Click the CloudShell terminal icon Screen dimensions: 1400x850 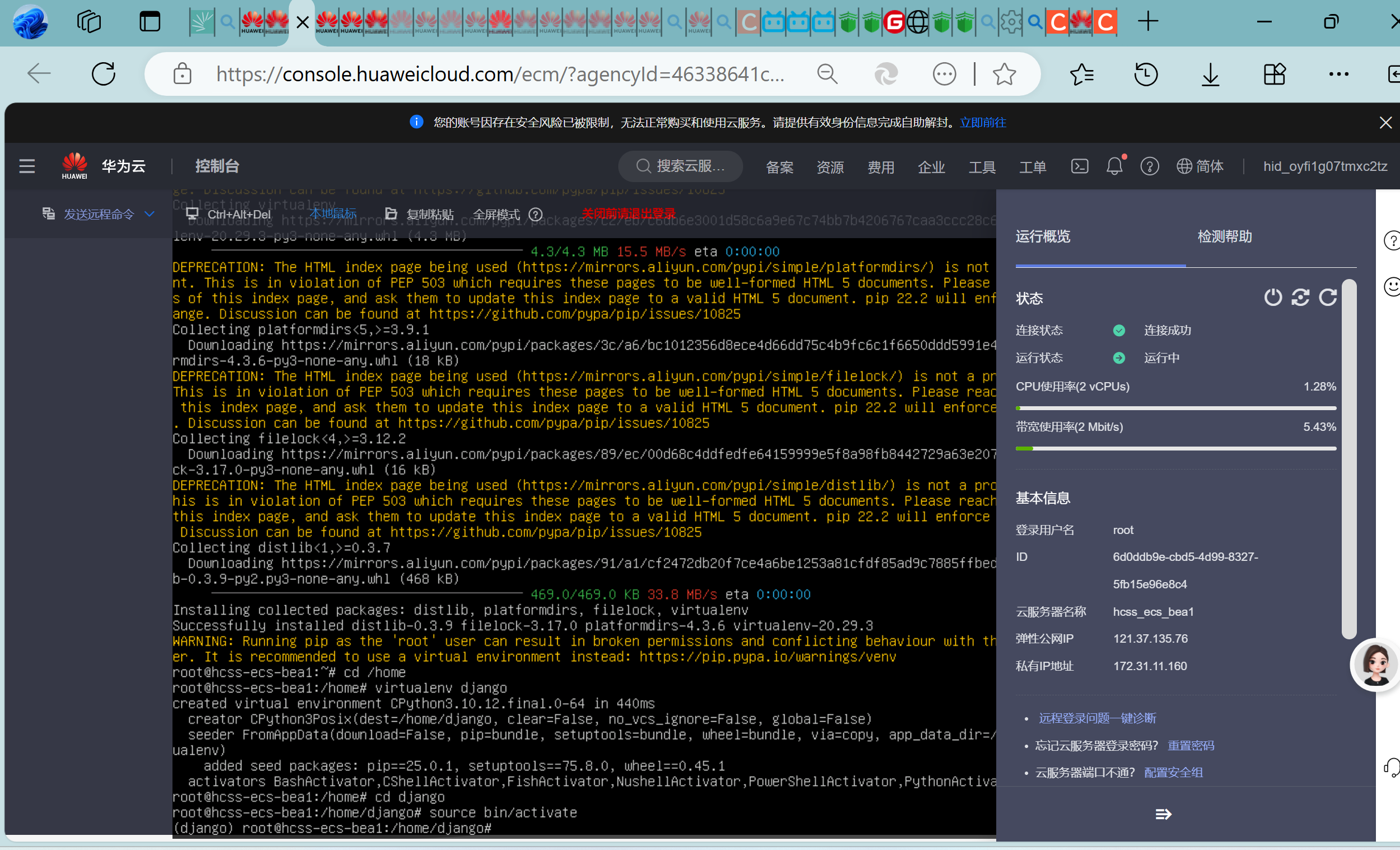point(1079,166)
